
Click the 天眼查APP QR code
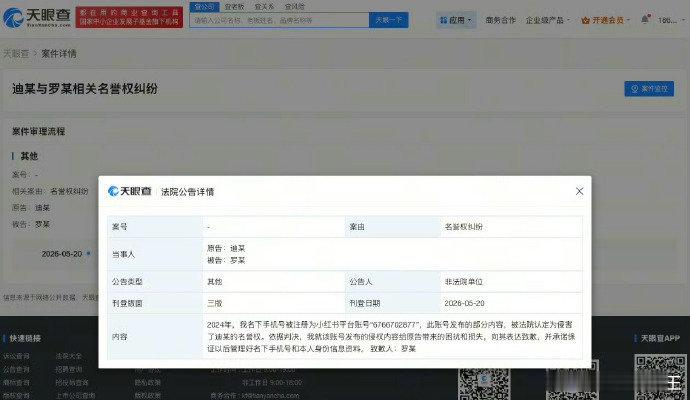pyautogui.click(x=661, y=378)
